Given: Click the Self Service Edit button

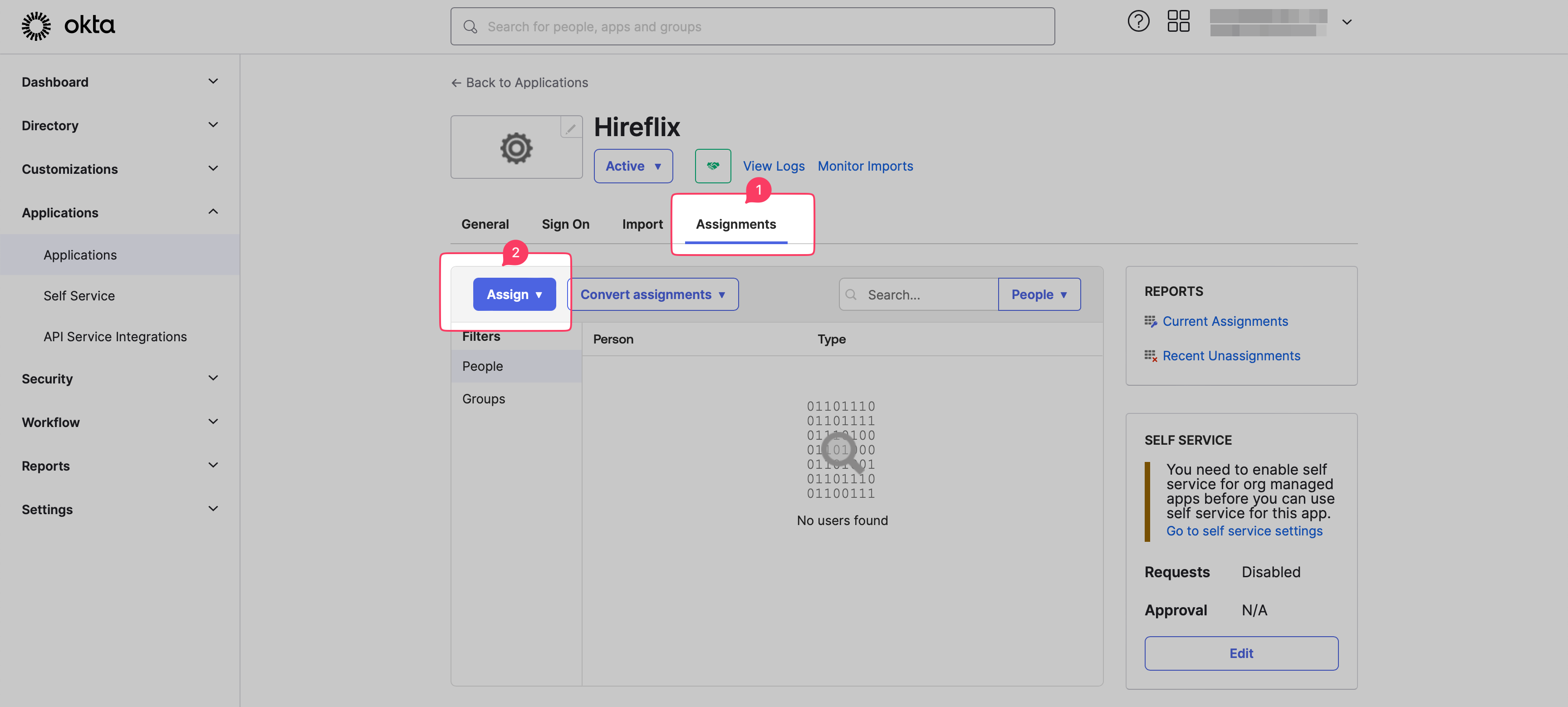Looking at the screenshot, I should 1241,653.
